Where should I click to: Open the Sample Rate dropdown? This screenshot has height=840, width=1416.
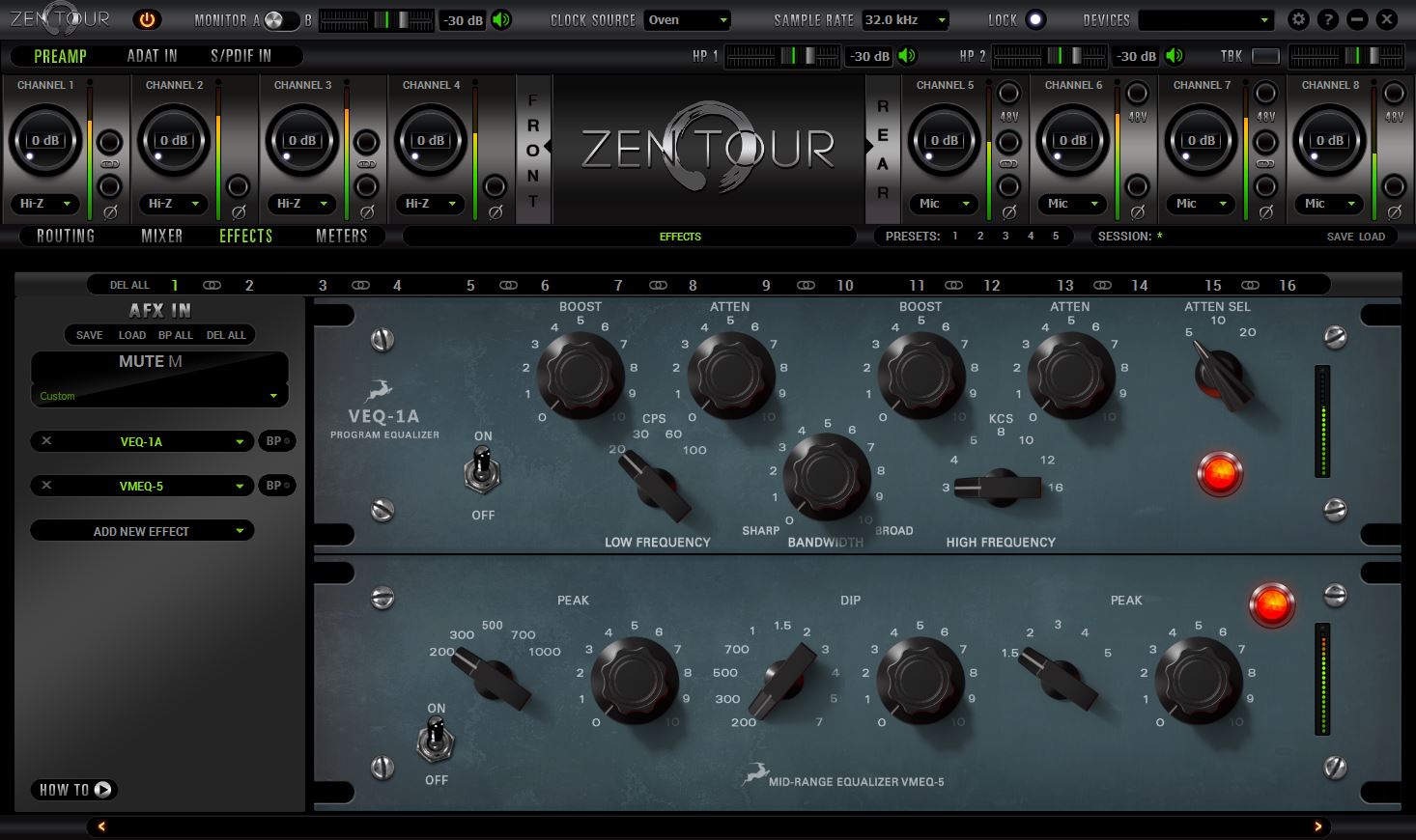point(905,19)
